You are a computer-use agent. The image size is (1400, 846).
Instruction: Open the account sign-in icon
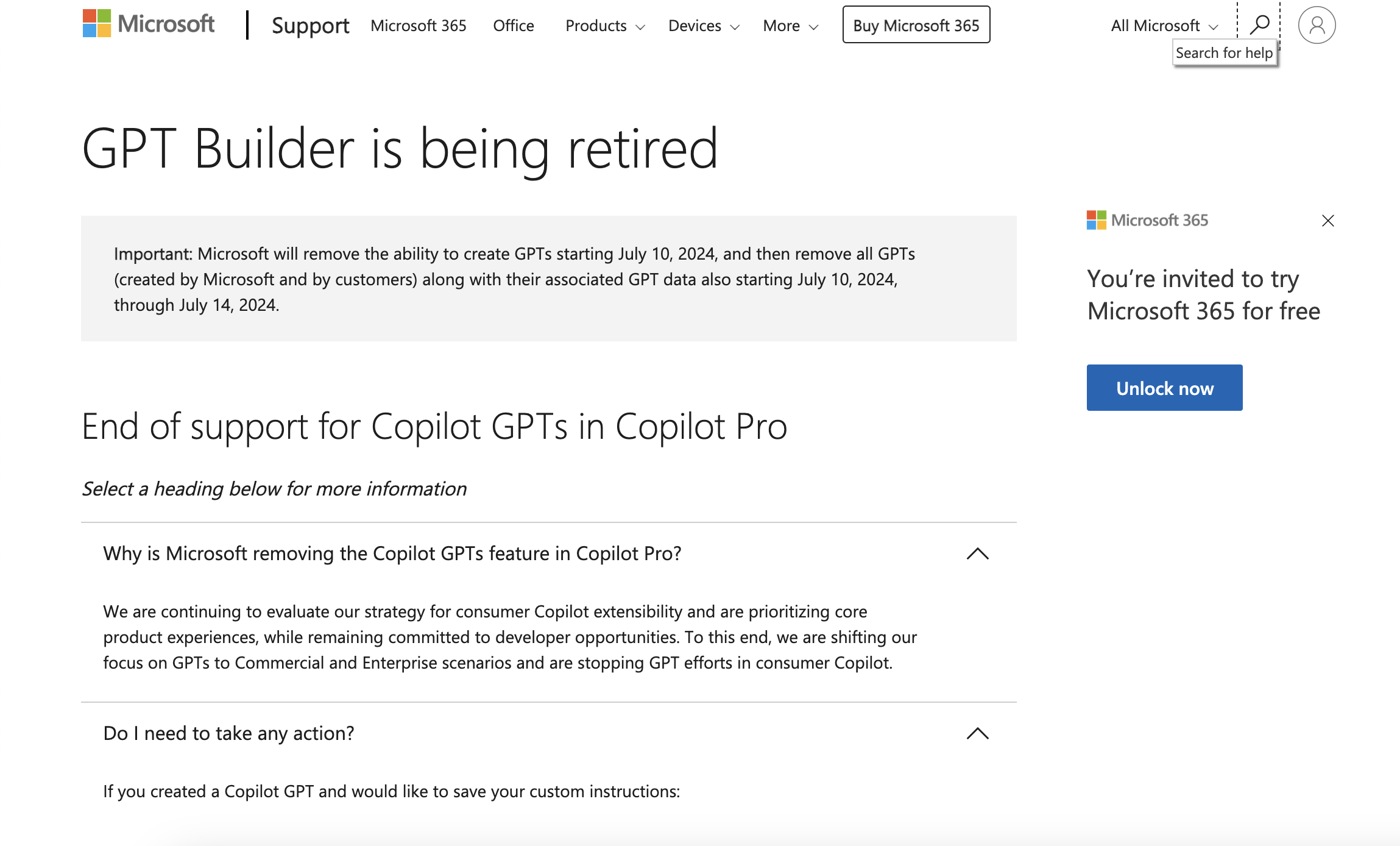pyautogui.click(x=1317, y=24)
